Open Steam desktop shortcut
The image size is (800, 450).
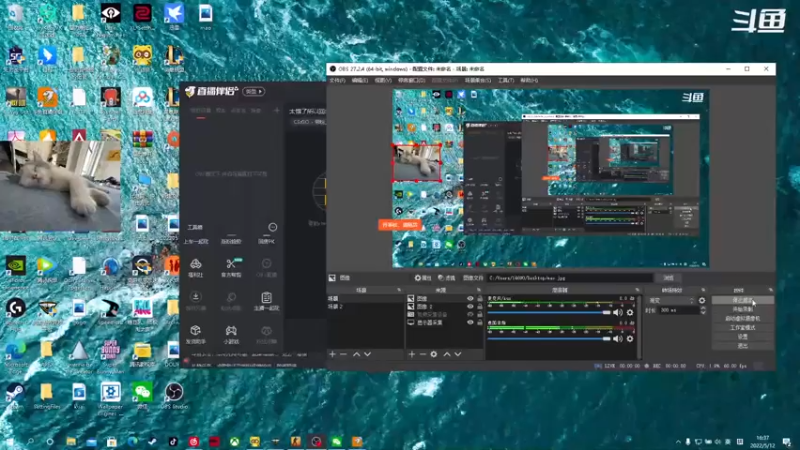tap(15, 395)
